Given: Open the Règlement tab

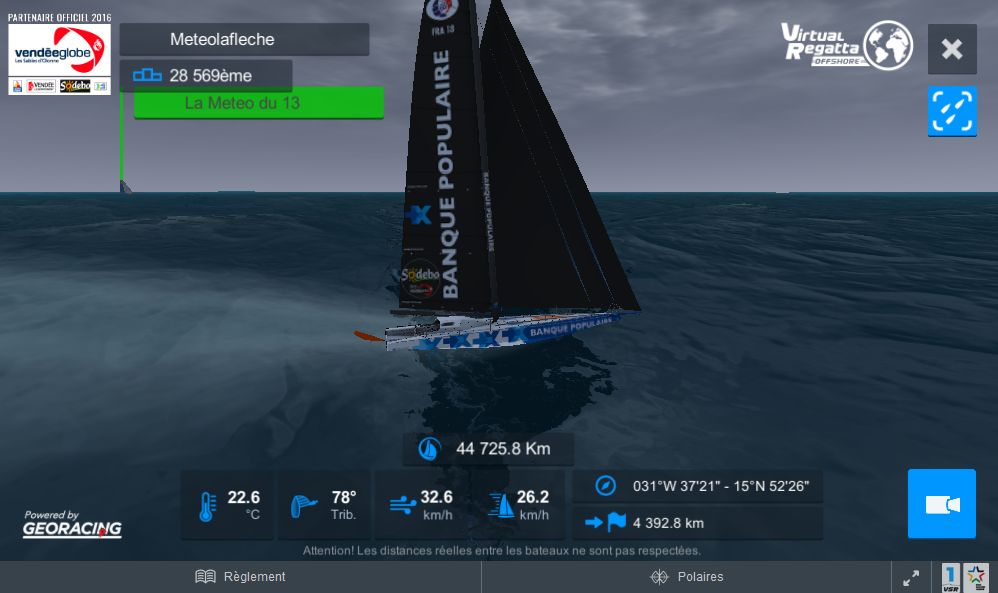Looking at the screenshot, I should tap(241, 576).
